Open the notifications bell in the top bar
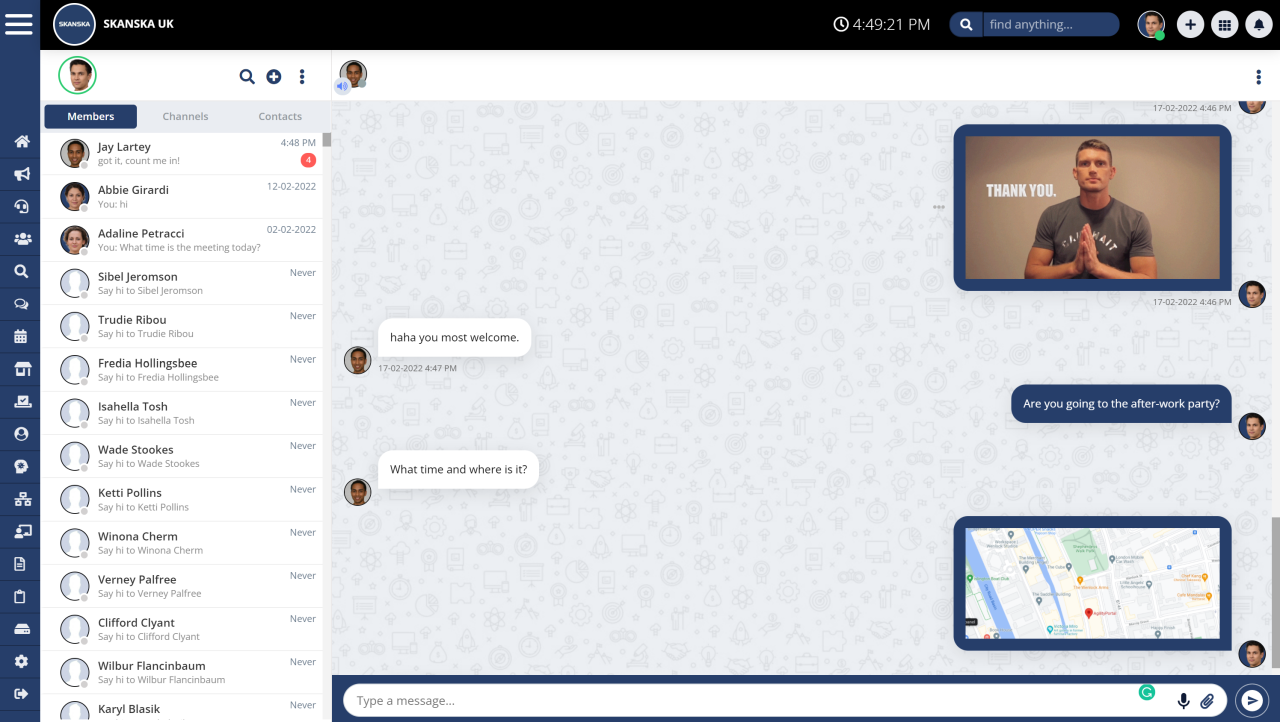 1258,23
